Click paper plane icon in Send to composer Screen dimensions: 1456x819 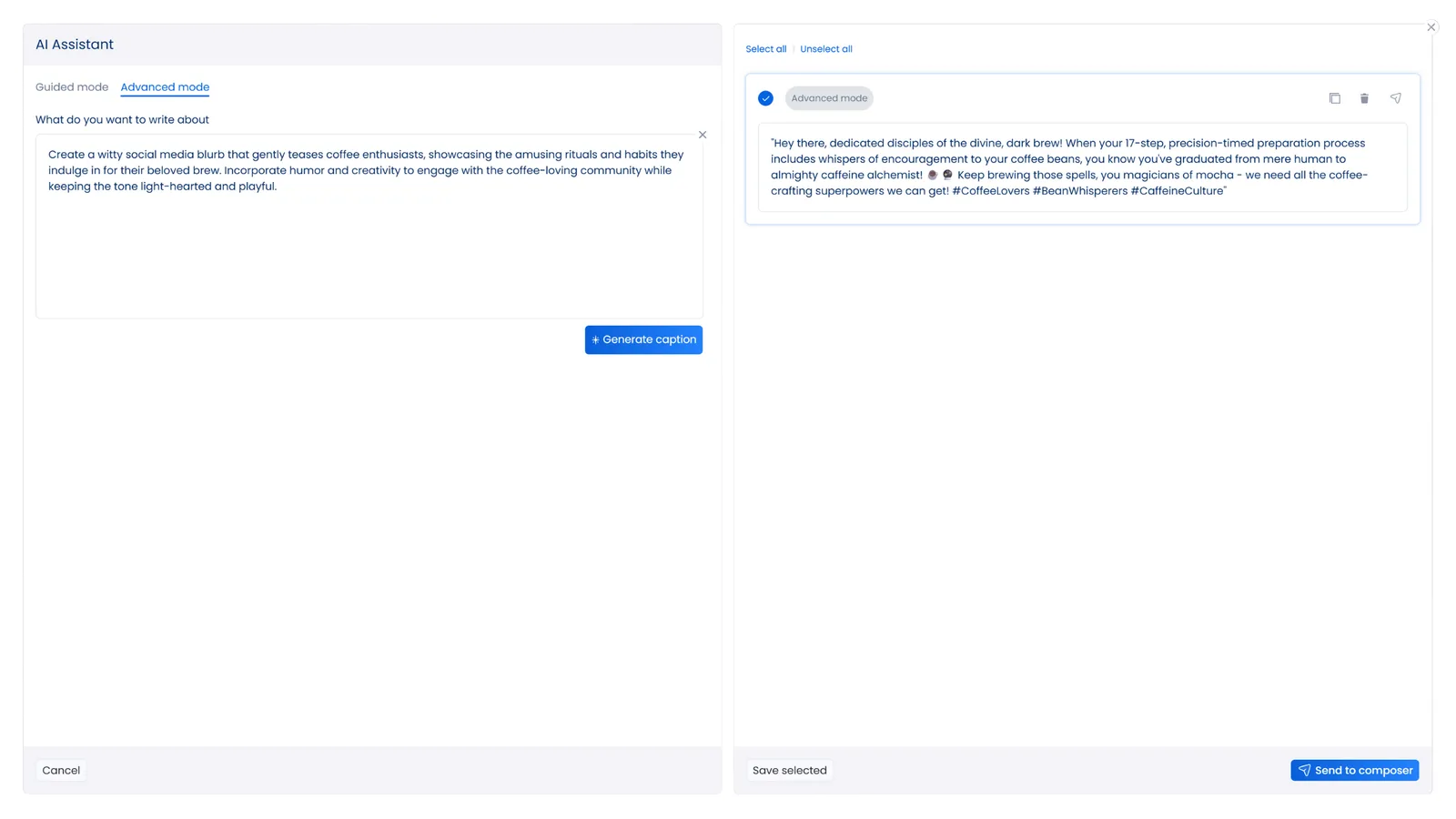click(x=1304, y=771)
